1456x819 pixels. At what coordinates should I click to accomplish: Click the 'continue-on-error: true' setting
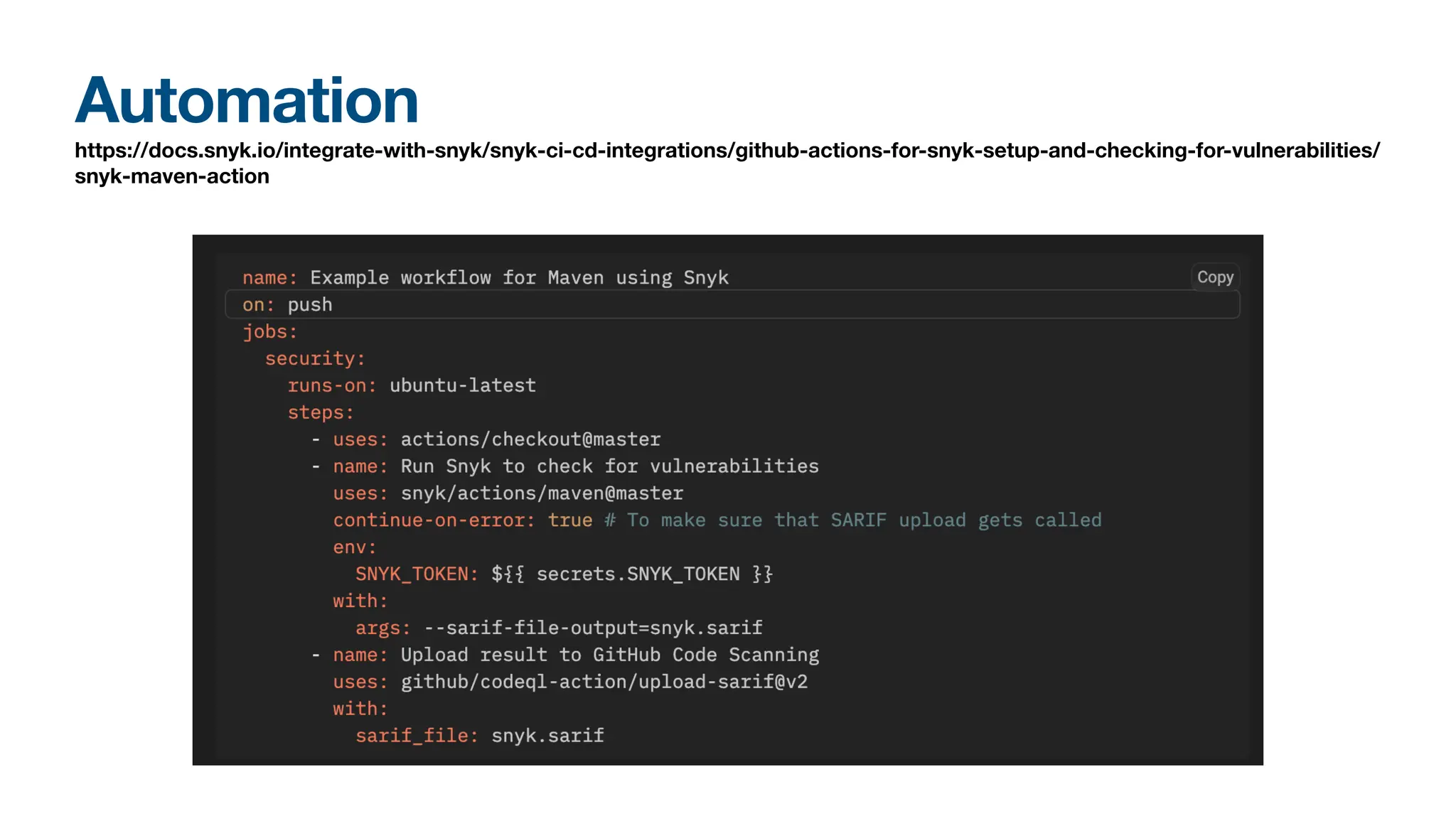click(x=462, y=521)
